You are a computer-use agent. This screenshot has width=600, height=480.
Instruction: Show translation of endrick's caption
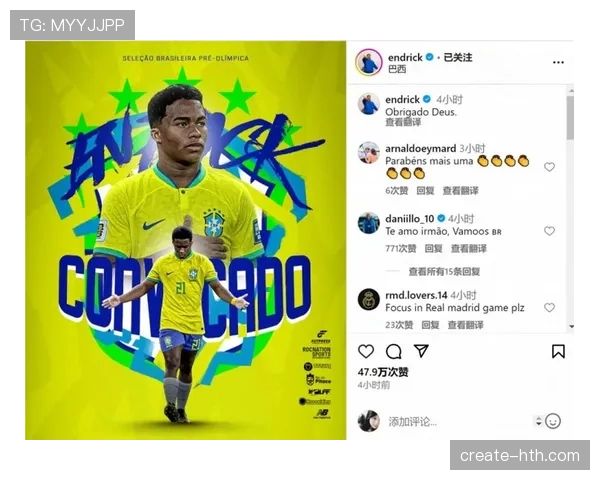click(403, 122)
